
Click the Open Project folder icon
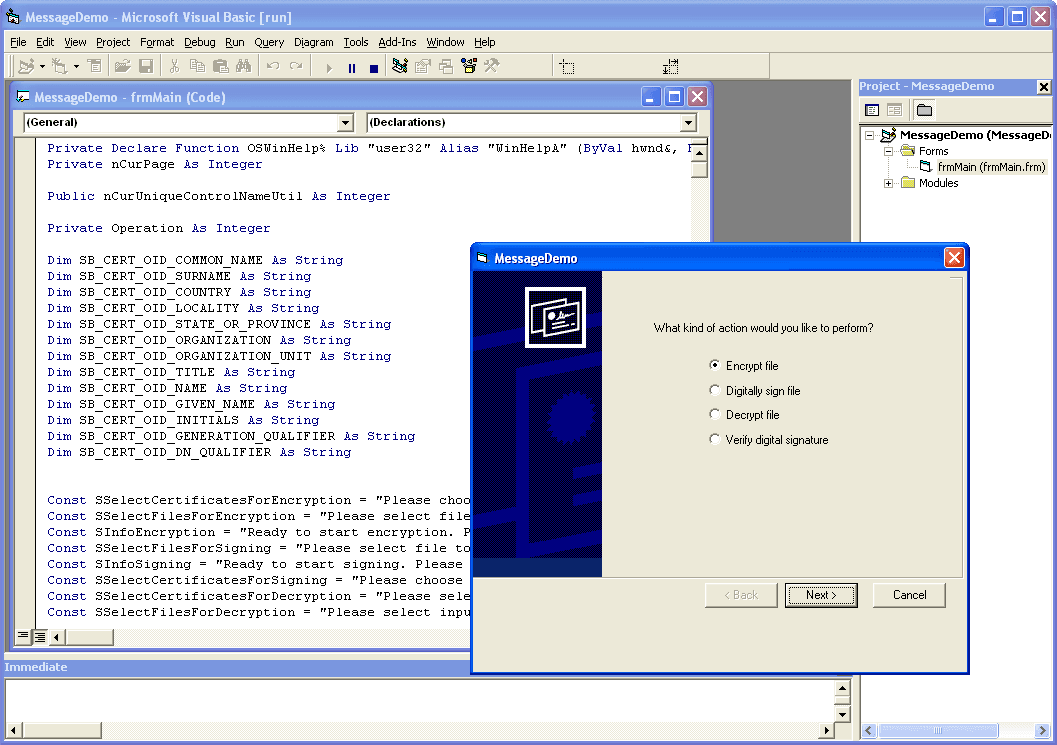(x=122, y=66)
